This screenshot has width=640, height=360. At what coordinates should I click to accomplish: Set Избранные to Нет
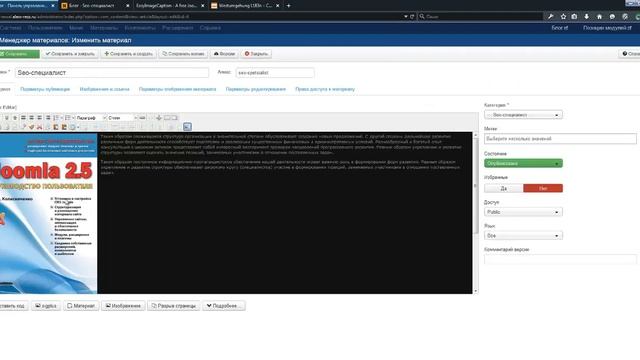click(543, 188)
